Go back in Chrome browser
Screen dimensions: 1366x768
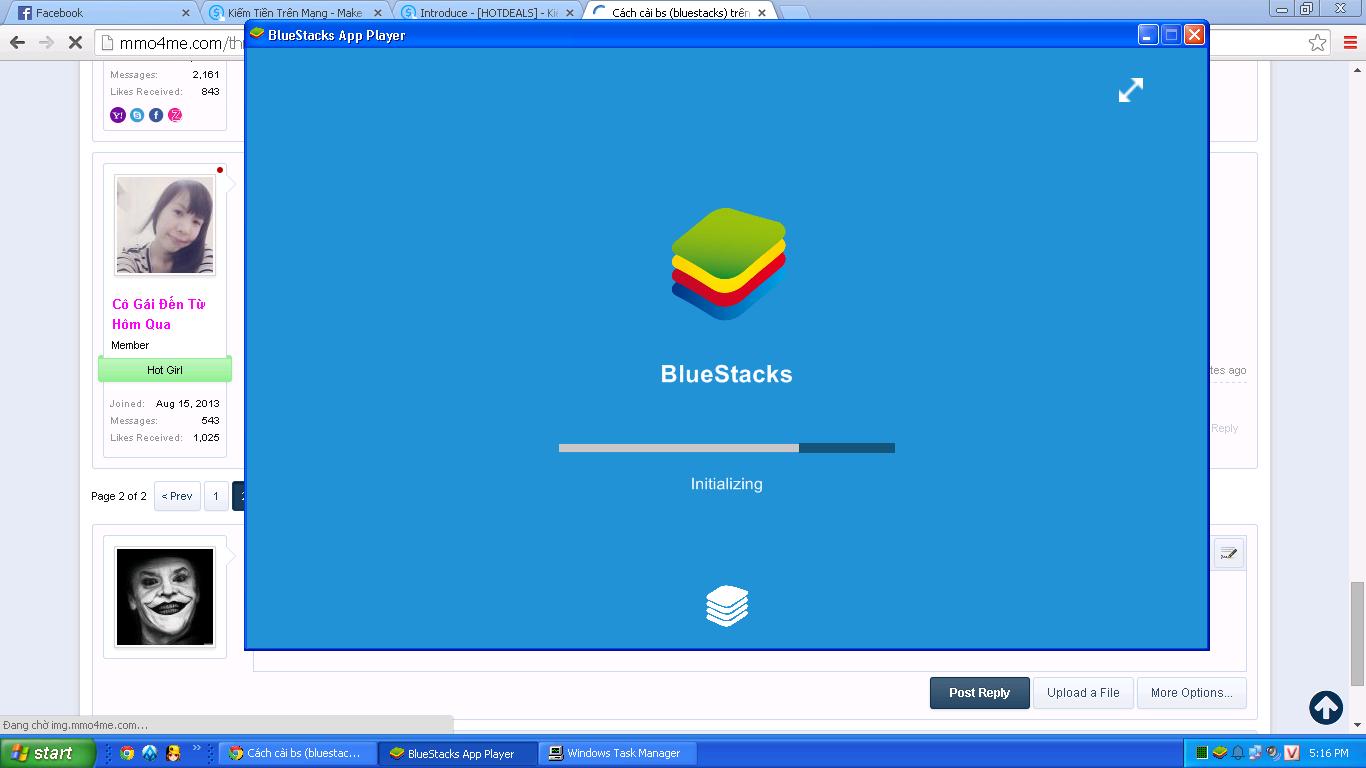[17, 42]
